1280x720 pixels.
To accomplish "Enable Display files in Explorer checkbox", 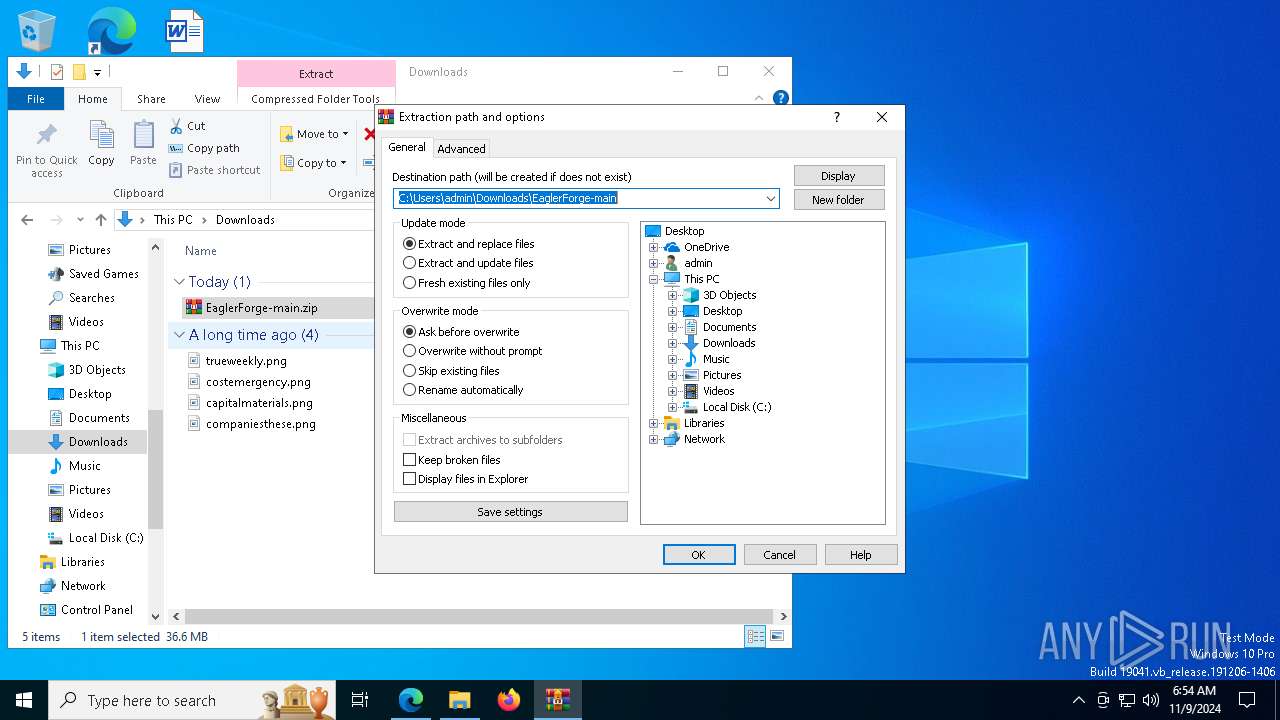I will click(x=409, y=479).
